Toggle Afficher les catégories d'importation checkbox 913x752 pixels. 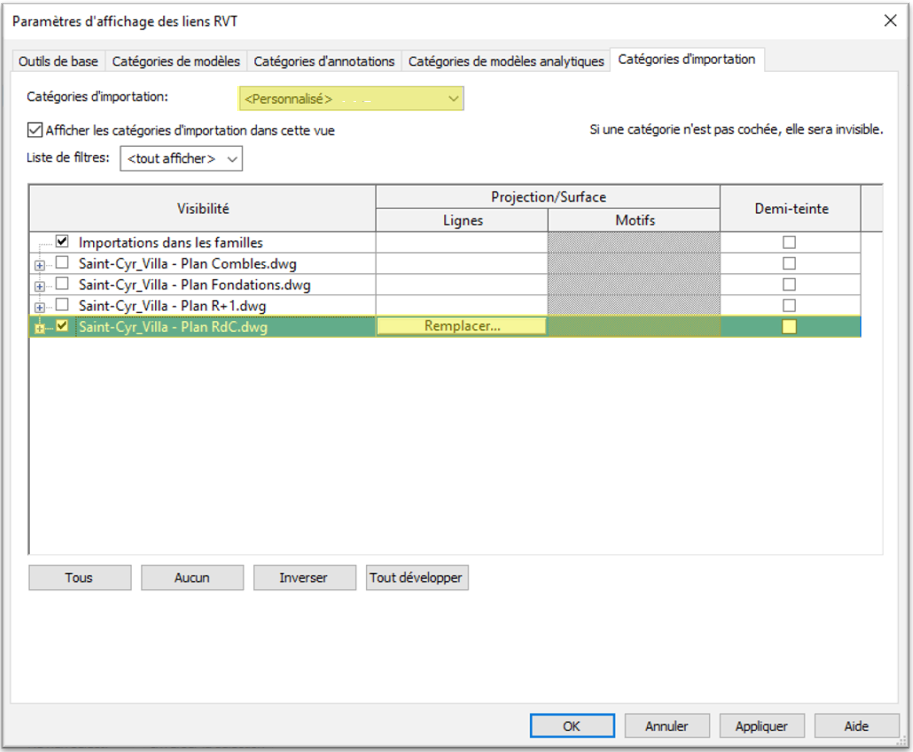tap(35, 130)
